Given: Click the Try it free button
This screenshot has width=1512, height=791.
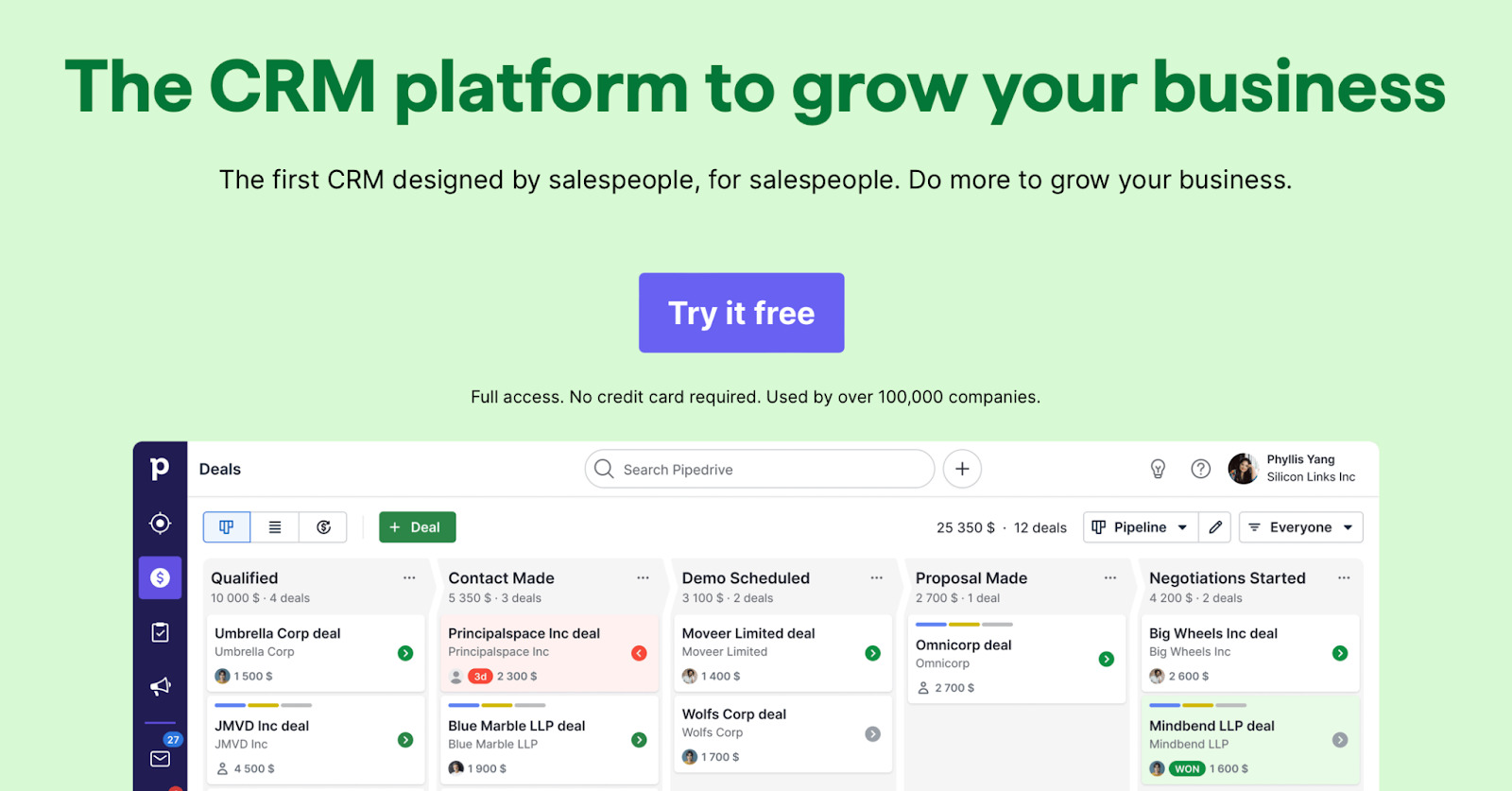Looking at the screenshot, I should (x=742, y=313).
